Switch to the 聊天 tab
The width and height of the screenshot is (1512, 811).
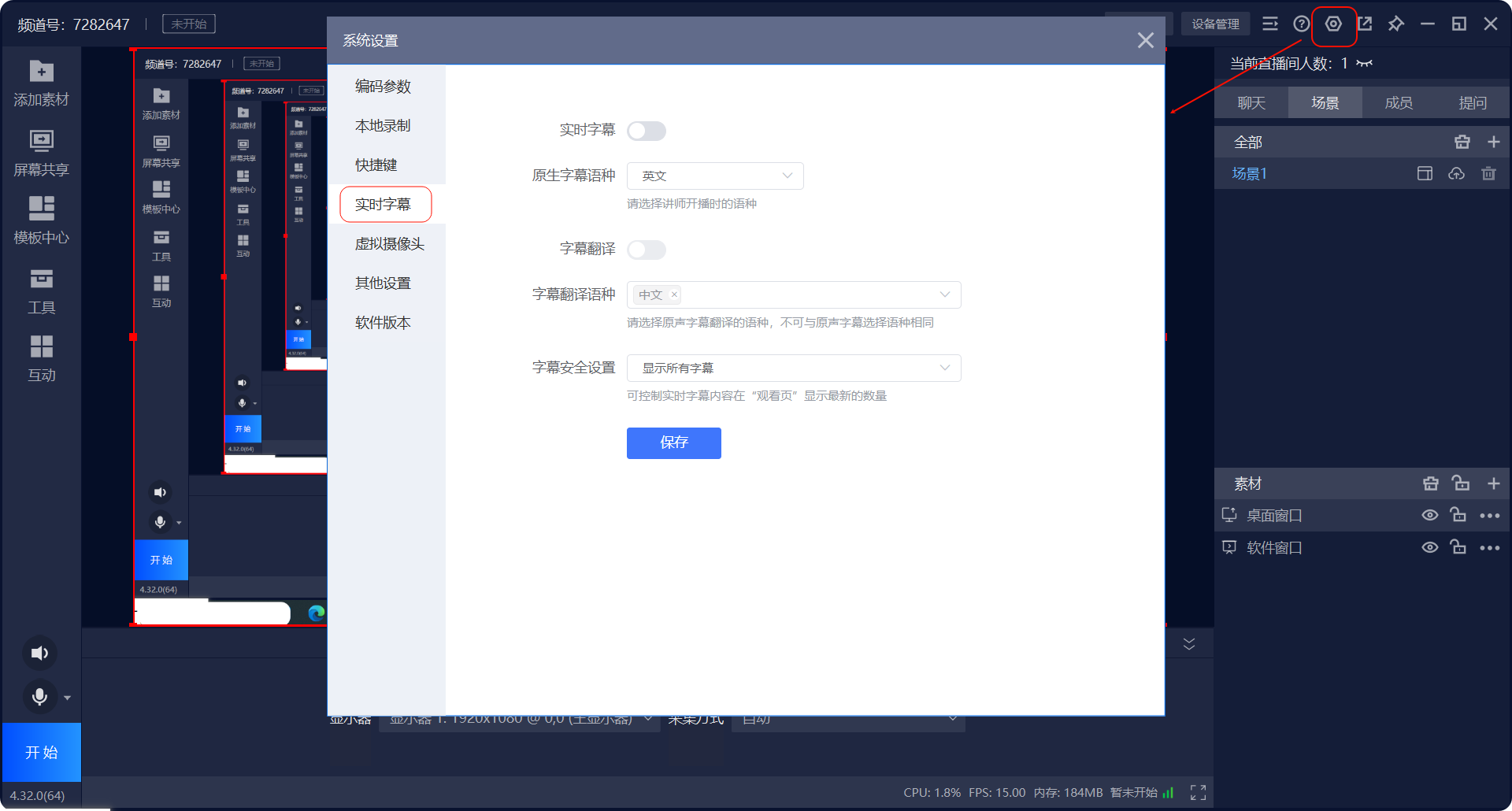[1251, 103]
